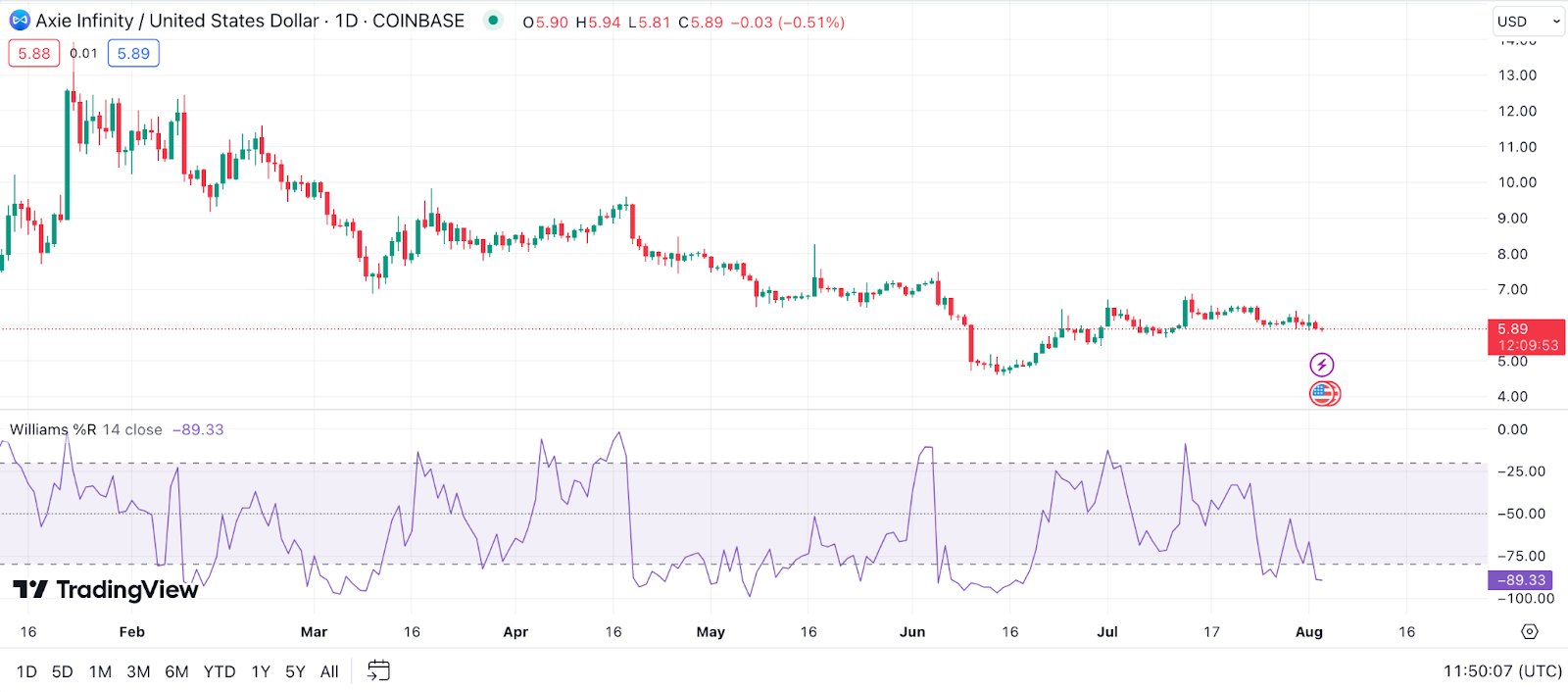
Task: Click the blue 5.89 buy price button
Action: pyautogui.click(x=133, y=54)
